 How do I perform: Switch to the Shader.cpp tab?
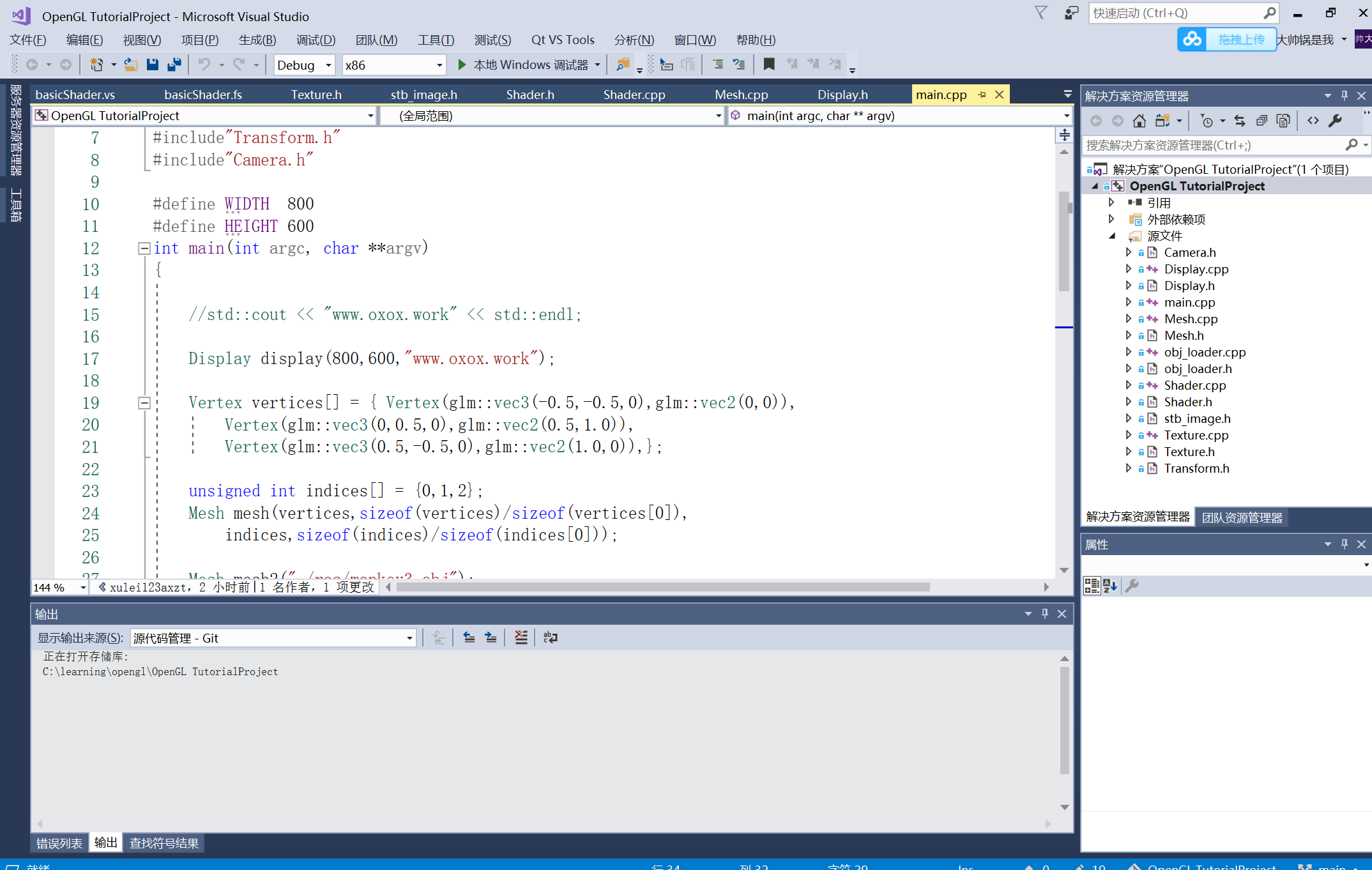(x=634, y=94)
